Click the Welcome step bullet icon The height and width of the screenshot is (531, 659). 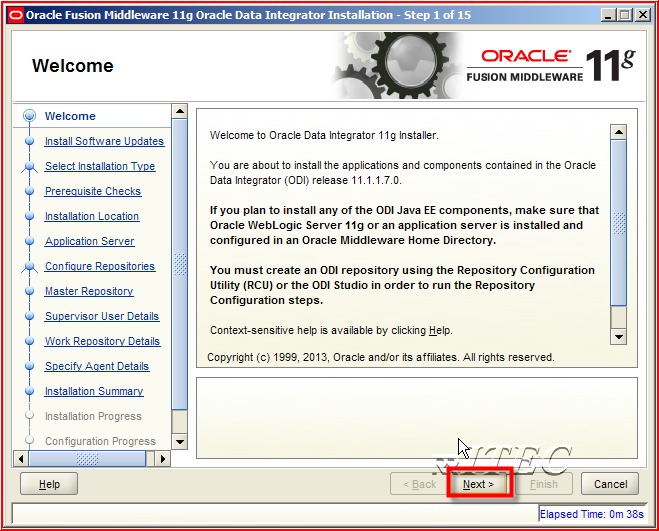point(29,116)
